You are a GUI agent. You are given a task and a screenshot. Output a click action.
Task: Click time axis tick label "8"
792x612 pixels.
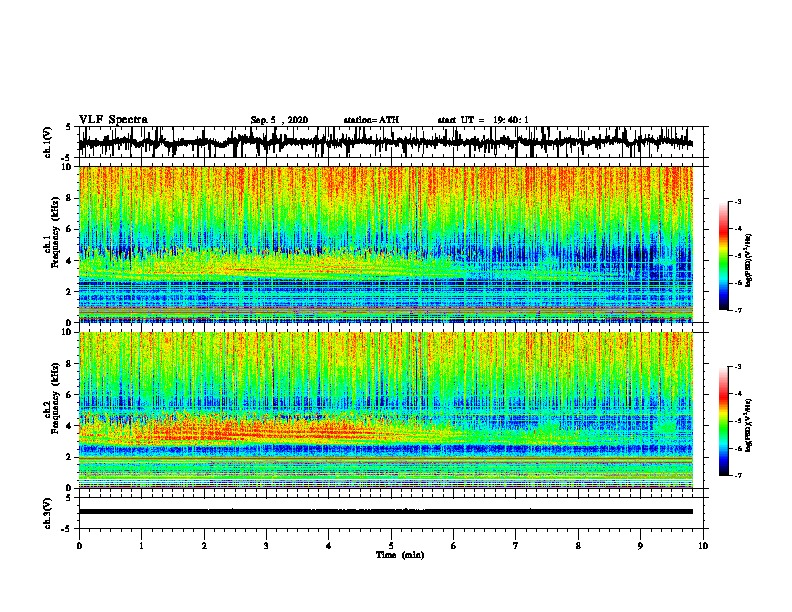tap(578, 546)
